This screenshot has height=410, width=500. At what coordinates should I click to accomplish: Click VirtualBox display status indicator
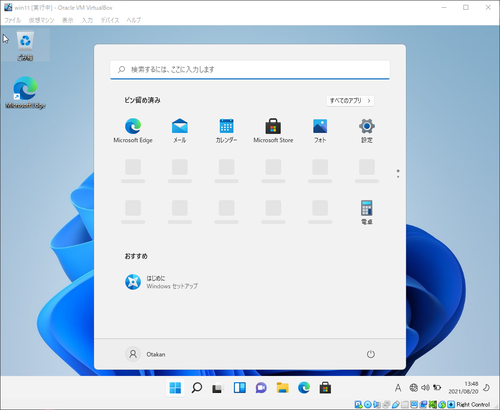[414, 404]
